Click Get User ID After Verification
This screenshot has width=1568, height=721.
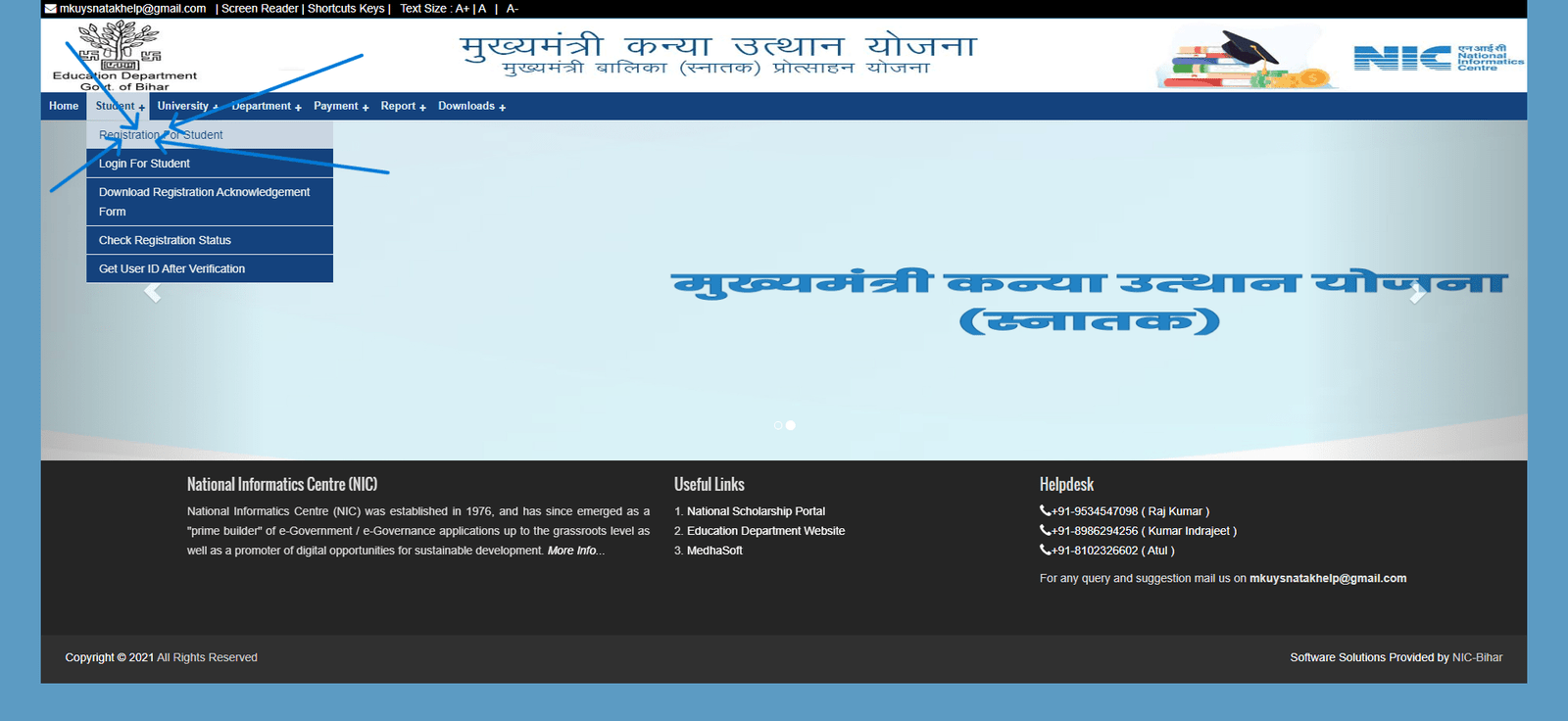171,268
